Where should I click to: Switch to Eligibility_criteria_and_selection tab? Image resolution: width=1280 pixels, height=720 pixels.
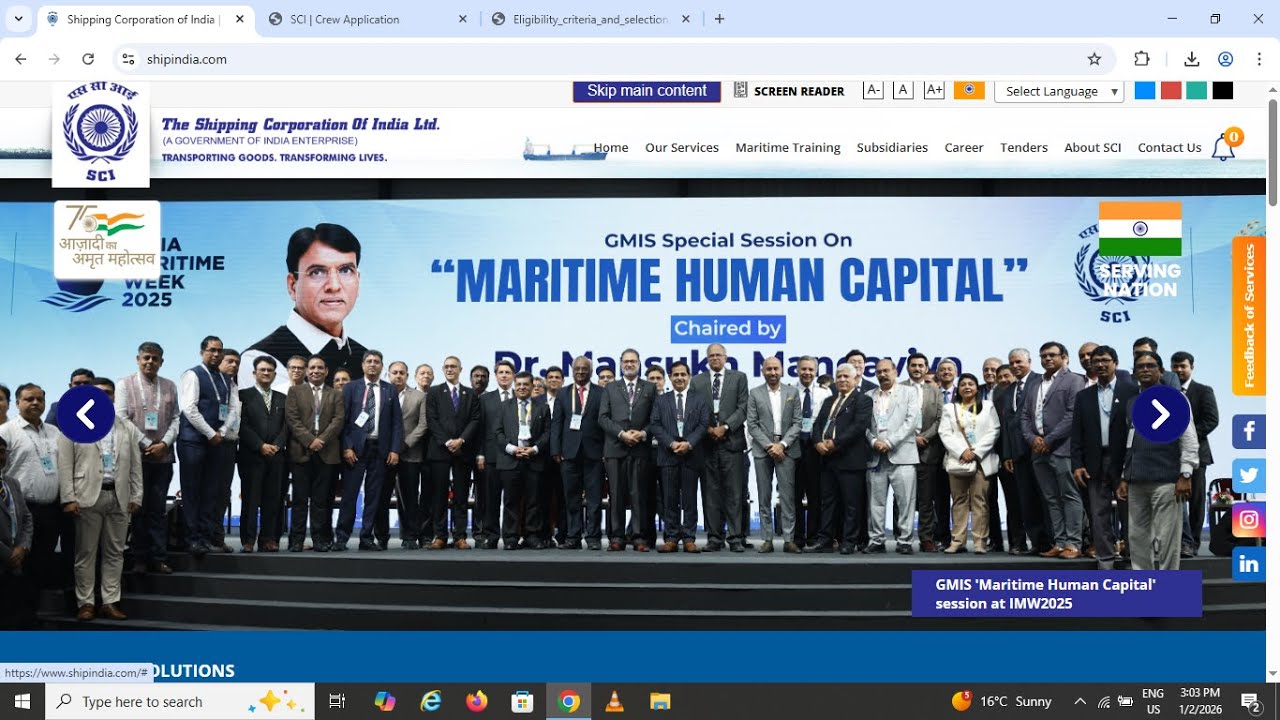(x=590, y=19)
